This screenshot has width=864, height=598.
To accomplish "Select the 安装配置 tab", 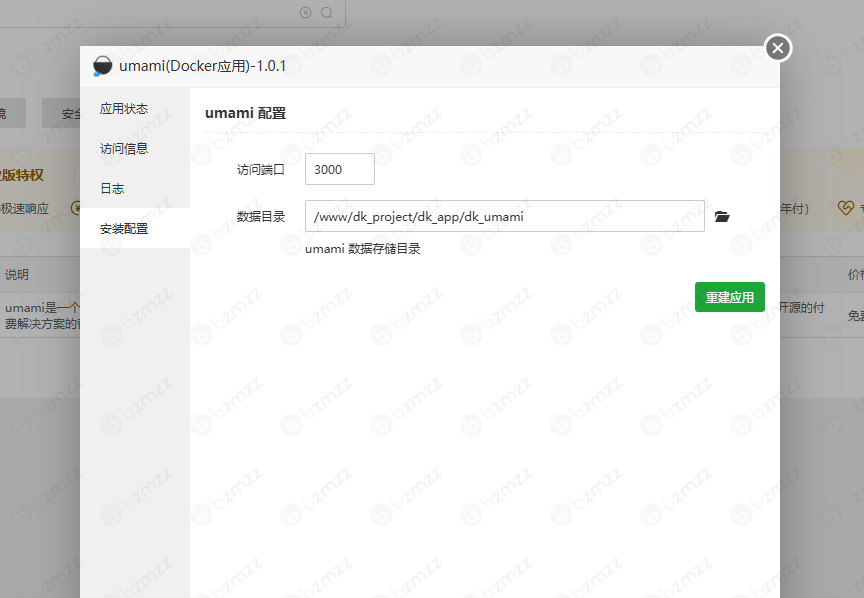I will (135, 228).
